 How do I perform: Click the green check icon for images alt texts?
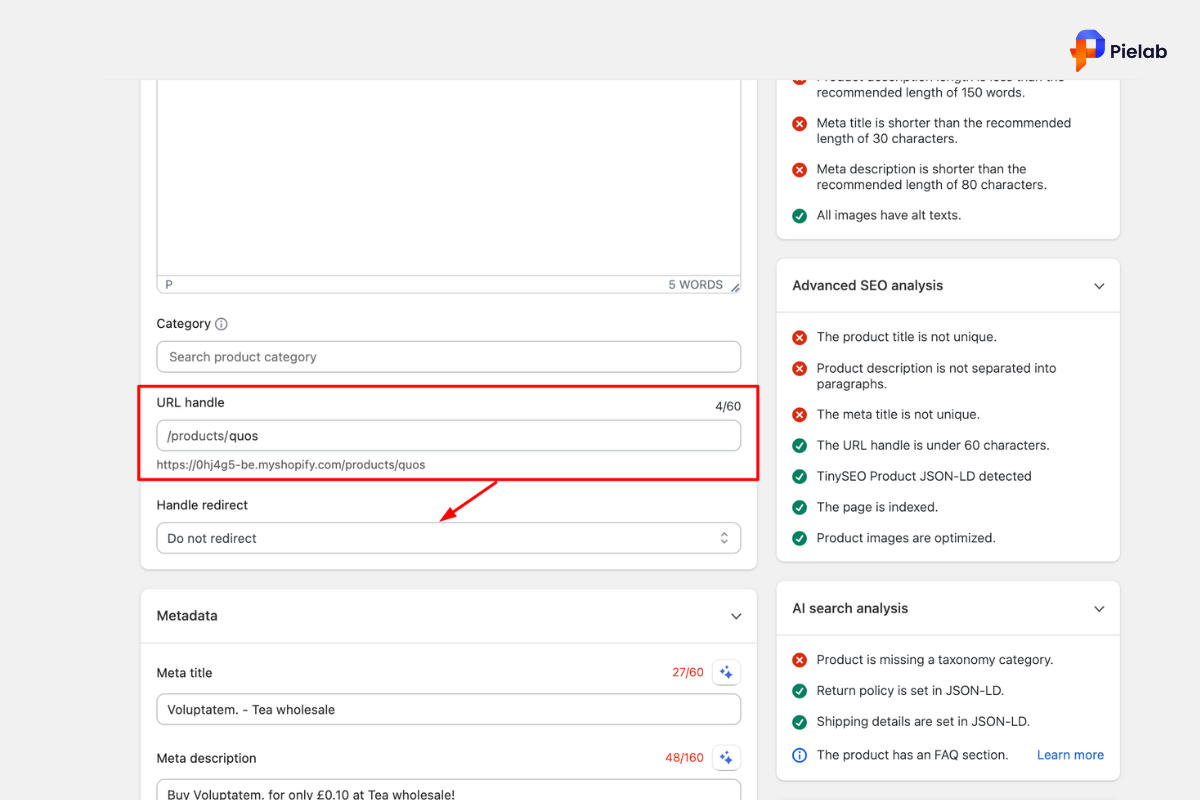pos(799,215)
